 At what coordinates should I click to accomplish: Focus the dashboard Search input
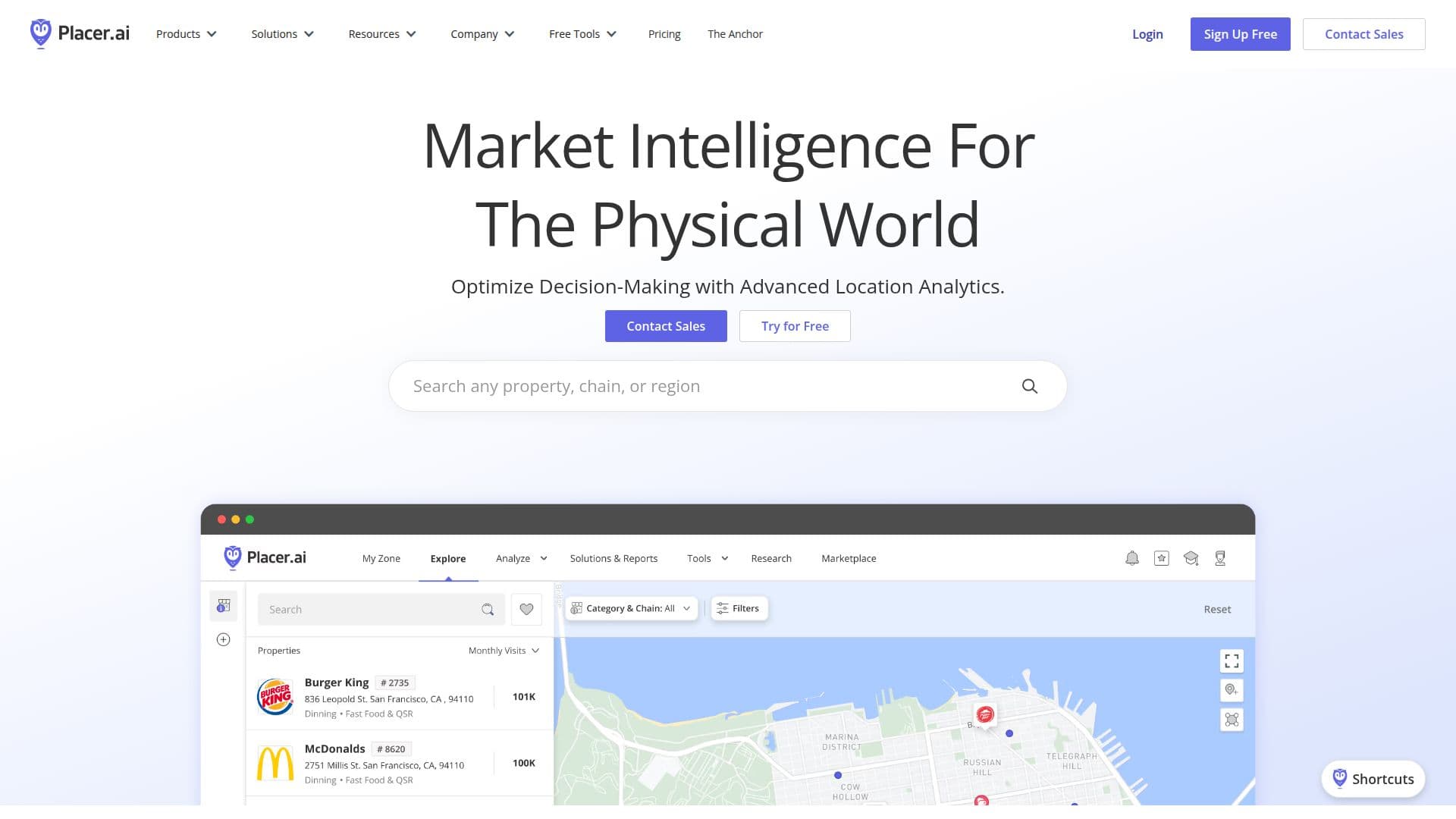[381, 609]
